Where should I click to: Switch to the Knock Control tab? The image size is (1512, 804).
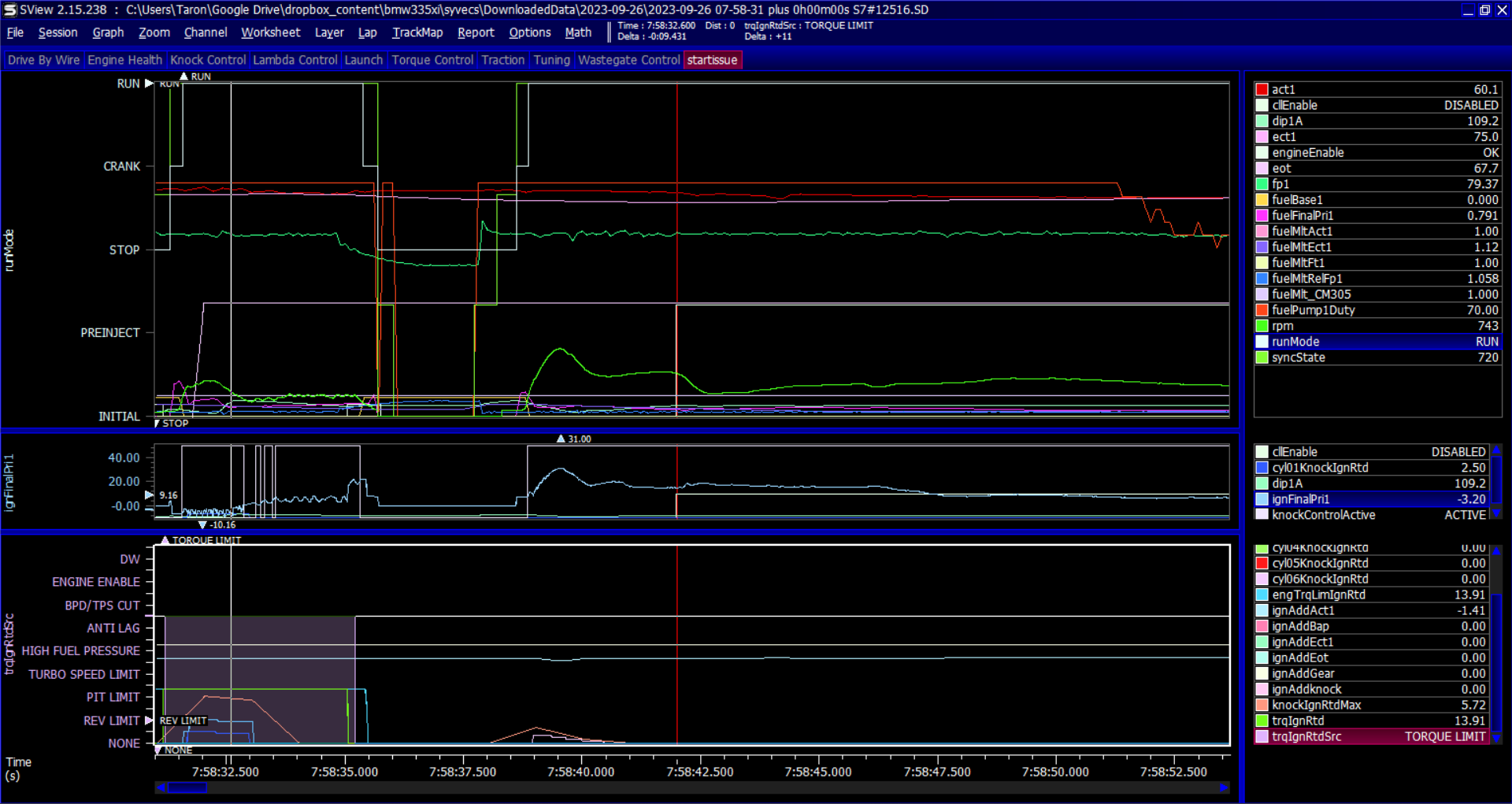[x=208, y=60]
